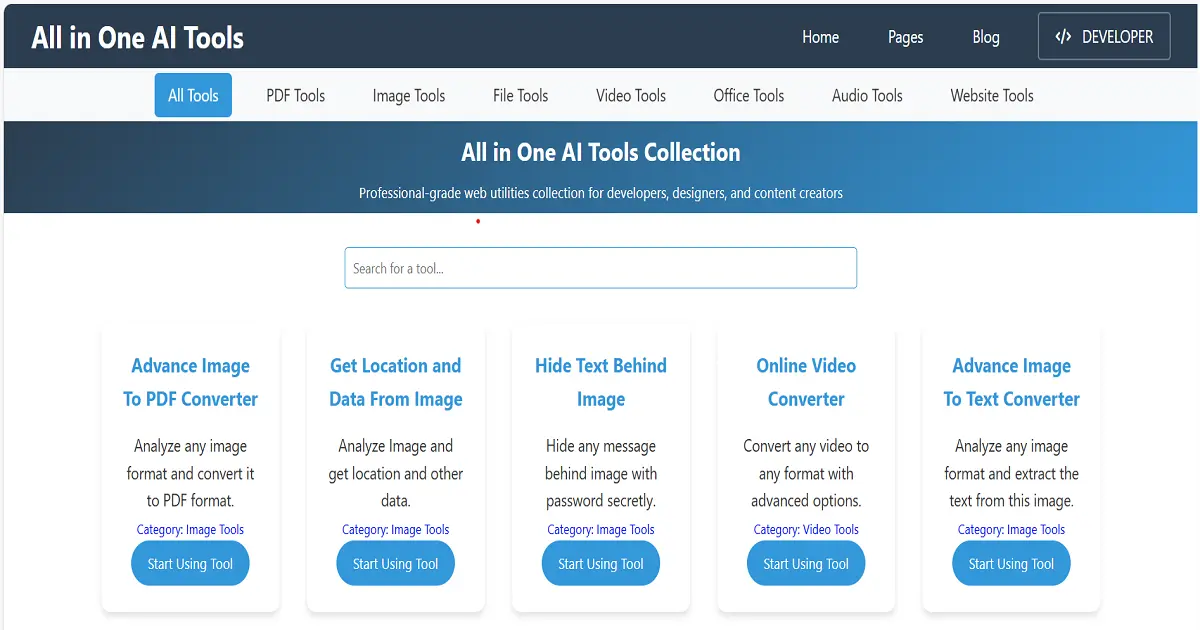The width and height of the screenshot is (1200, 630).
Task: Open Get Location and Data From Image tool
Action: [395, 382]
